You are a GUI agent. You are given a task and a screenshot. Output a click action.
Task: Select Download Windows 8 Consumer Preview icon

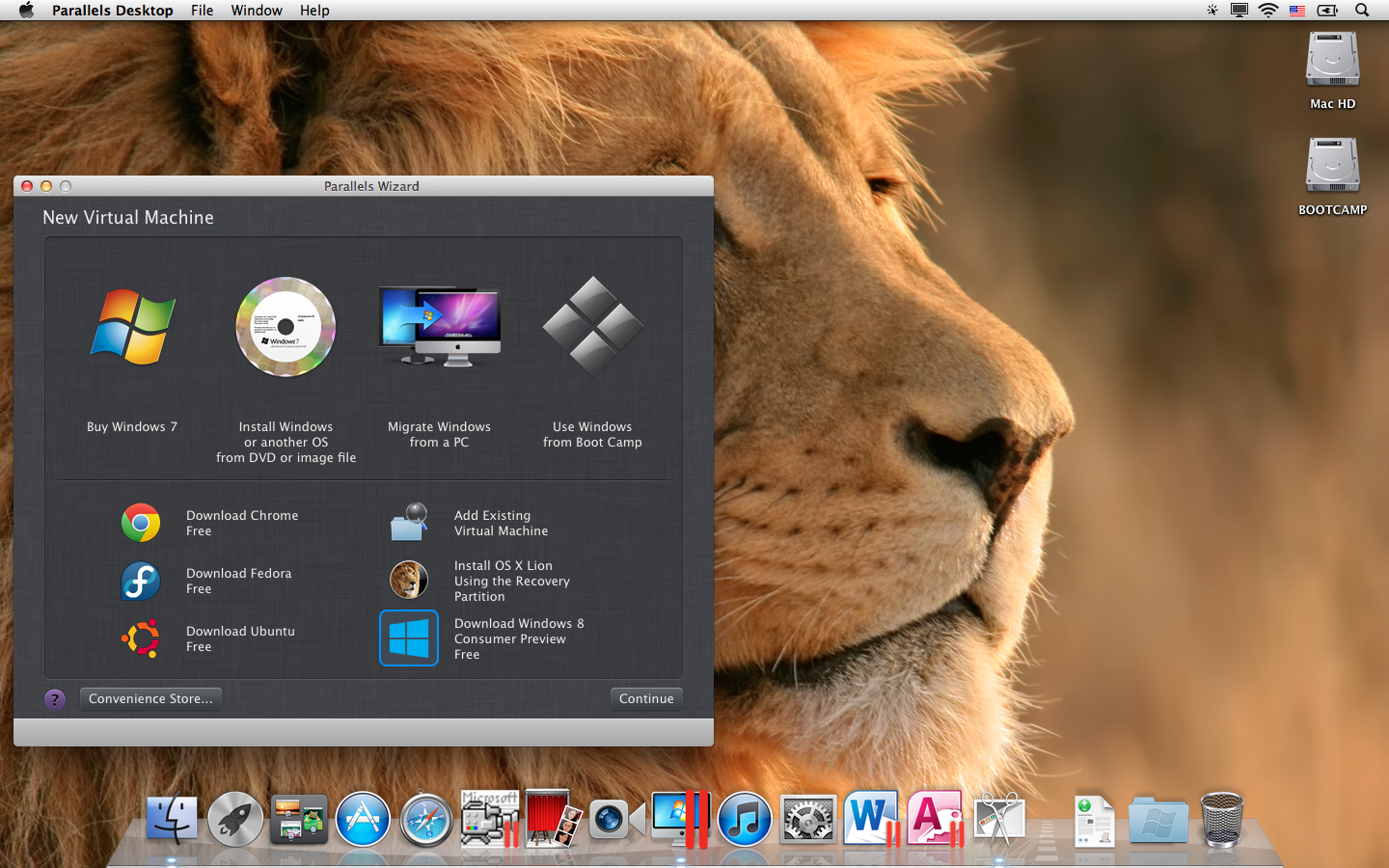(x=409, y=638)
